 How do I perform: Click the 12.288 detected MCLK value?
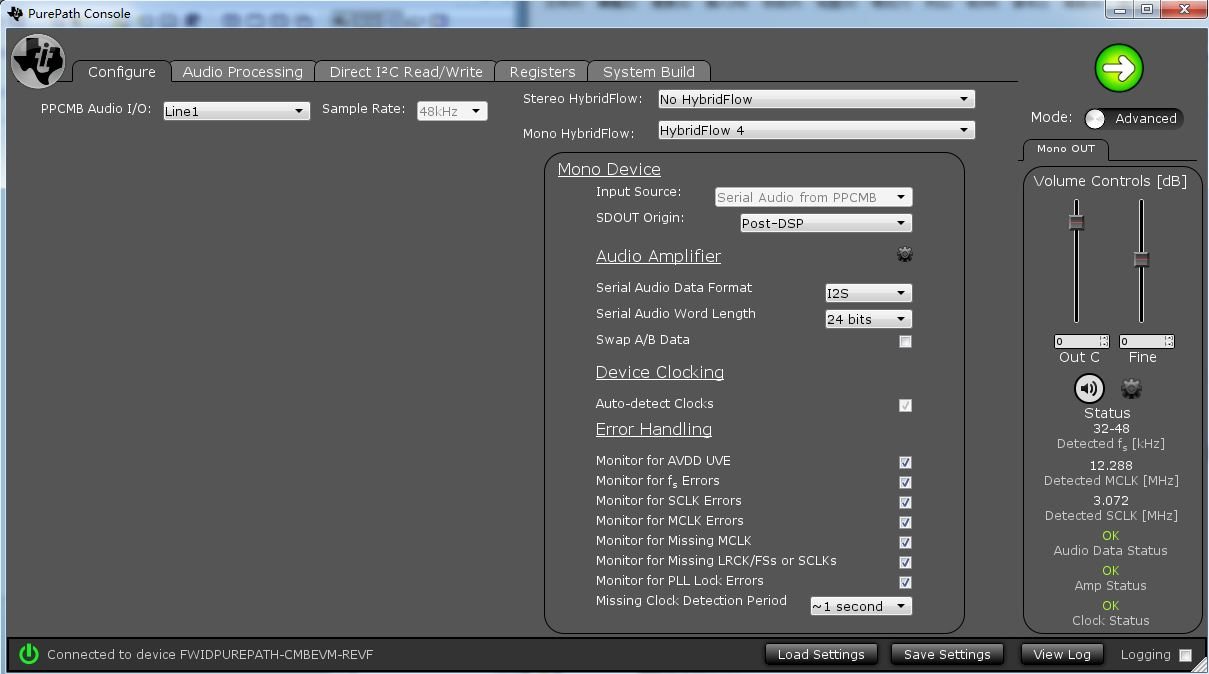[x=1111, y=465]
